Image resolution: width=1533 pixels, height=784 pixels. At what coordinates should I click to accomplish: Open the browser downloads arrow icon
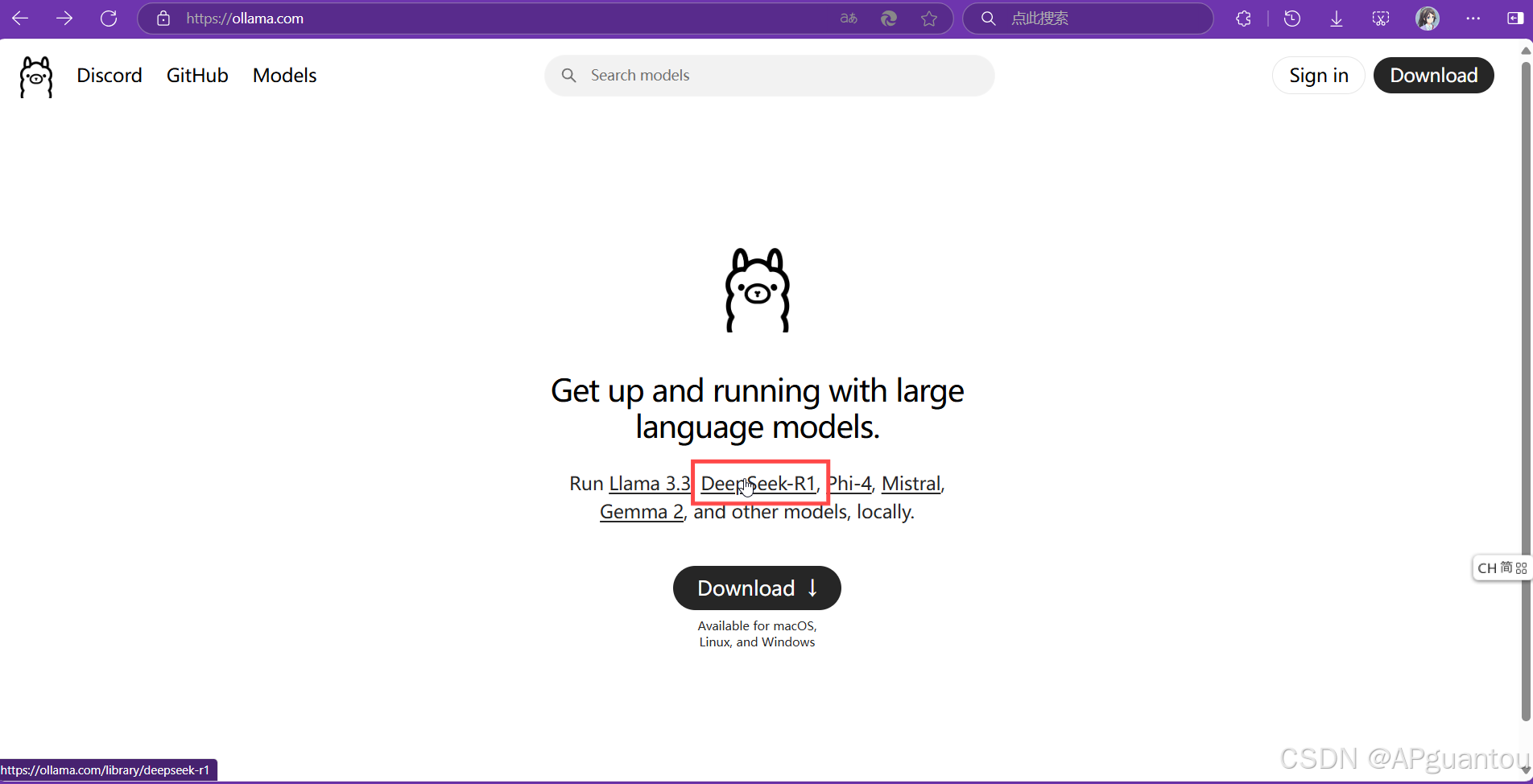pyautogui.click(x=1337, y=18)
